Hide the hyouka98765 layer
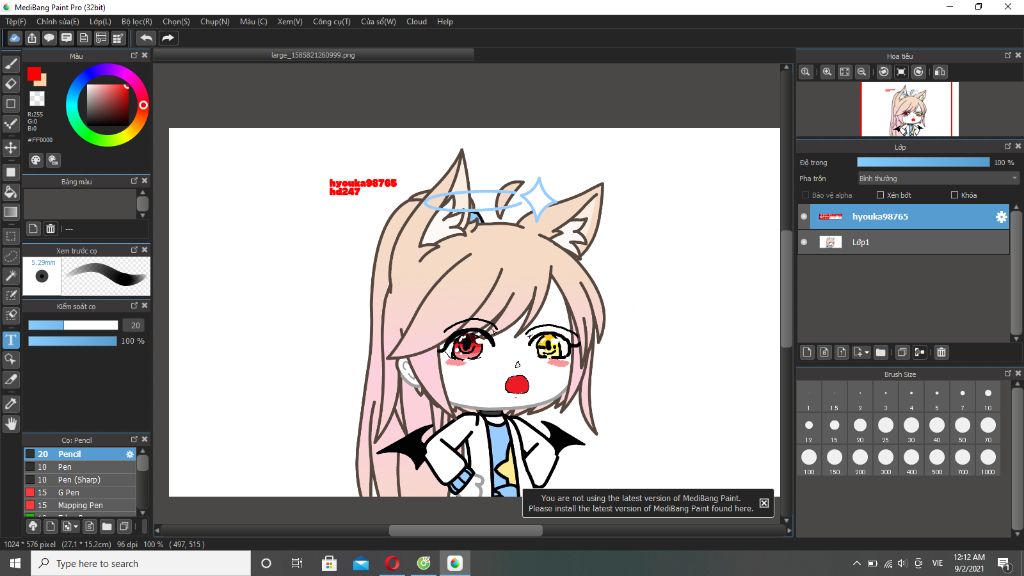Viewport: 1024px width, 576px height. 804,217
